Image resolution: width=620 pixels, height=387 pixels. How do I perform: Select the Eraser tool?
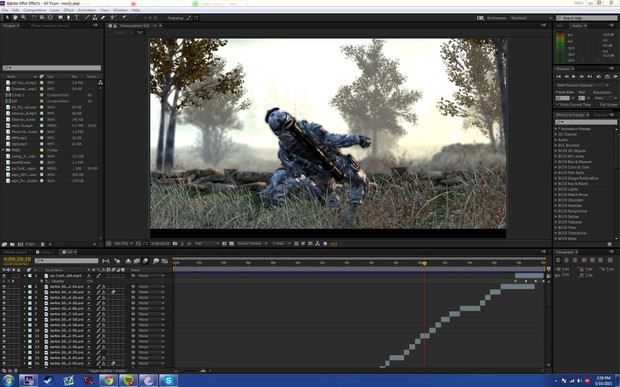[103, 18]
